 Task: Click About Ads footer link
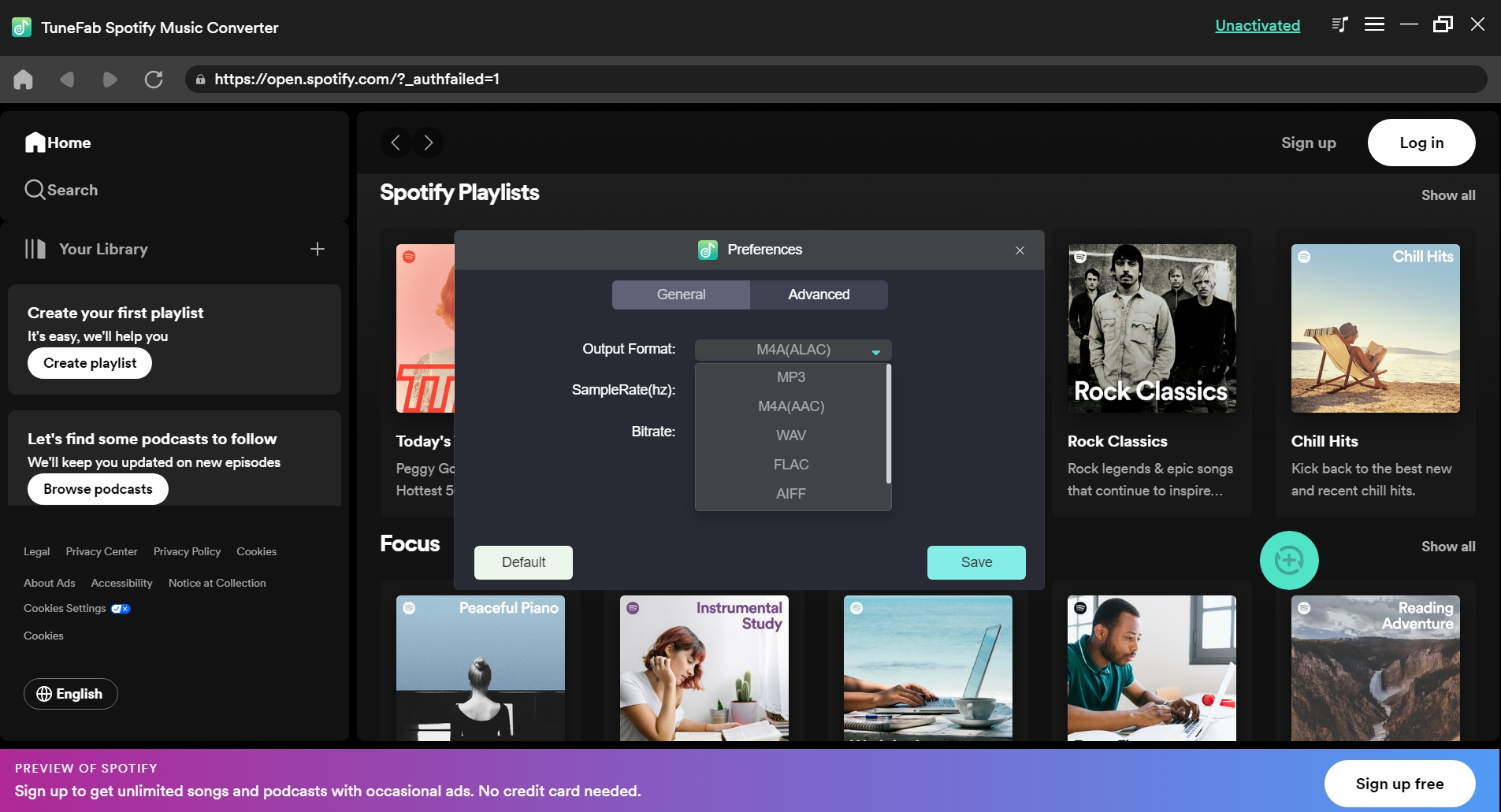(50, 583)
